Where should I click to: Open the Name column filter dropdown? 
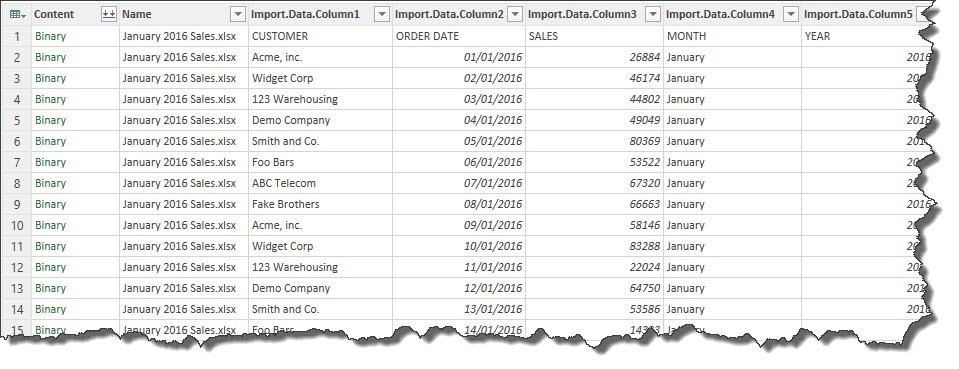tap(237, 14)
